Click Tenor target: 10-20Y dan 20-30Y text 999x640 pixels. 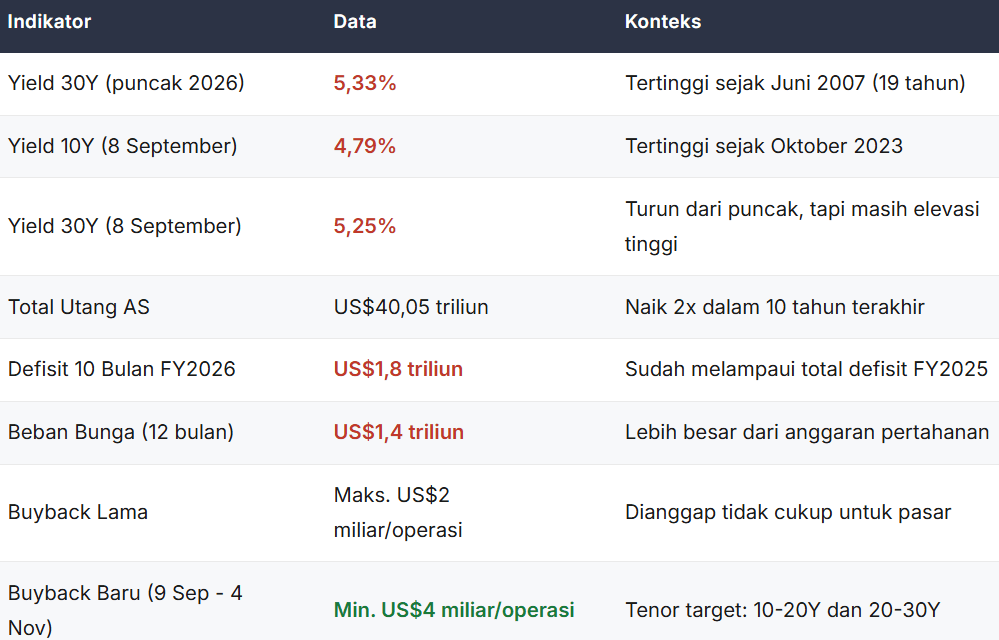pyautogui.click(x=782, y=610)
